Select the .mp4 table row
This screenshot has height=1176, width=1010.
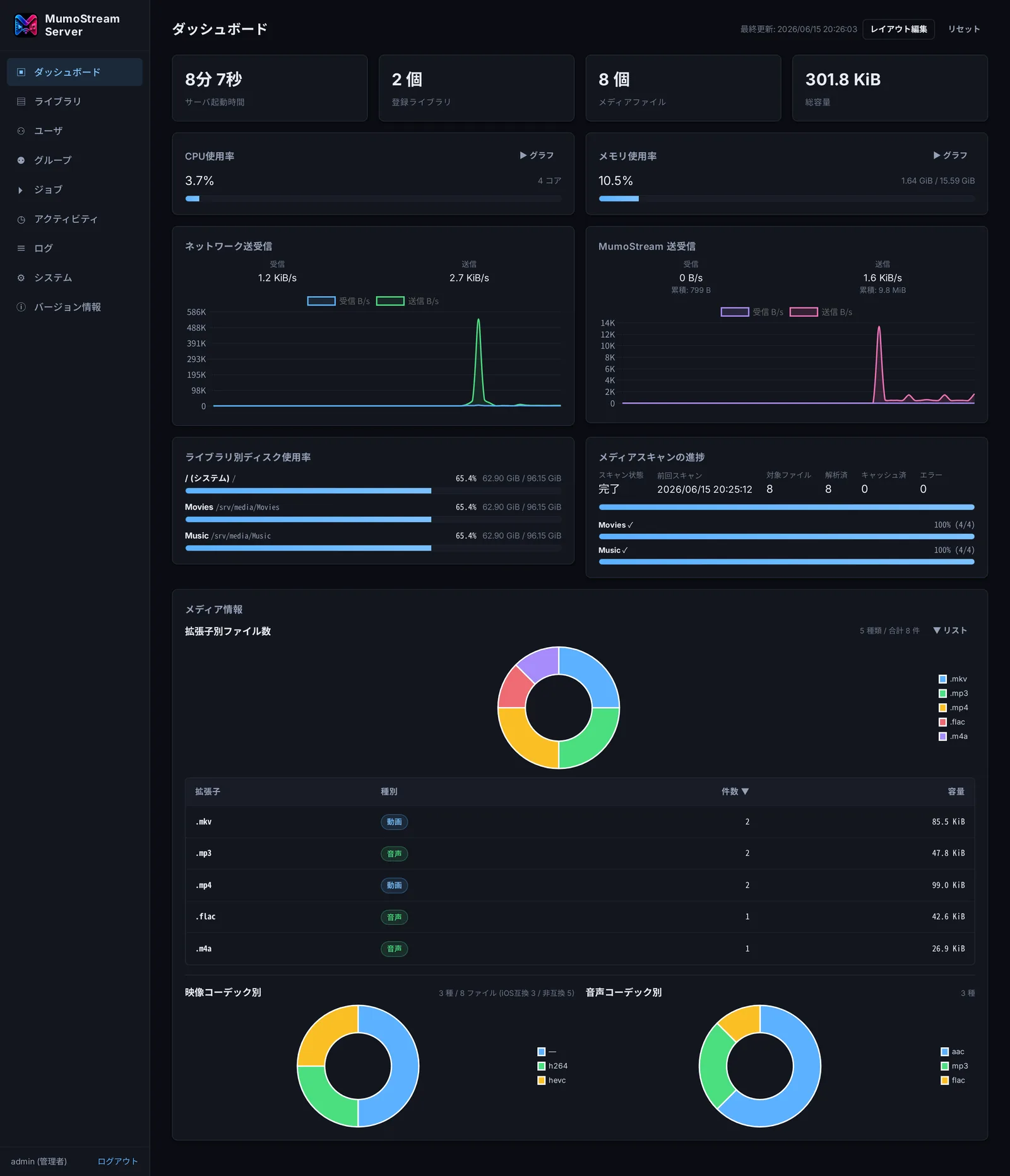pyautogui.click(x=579, y=886)
